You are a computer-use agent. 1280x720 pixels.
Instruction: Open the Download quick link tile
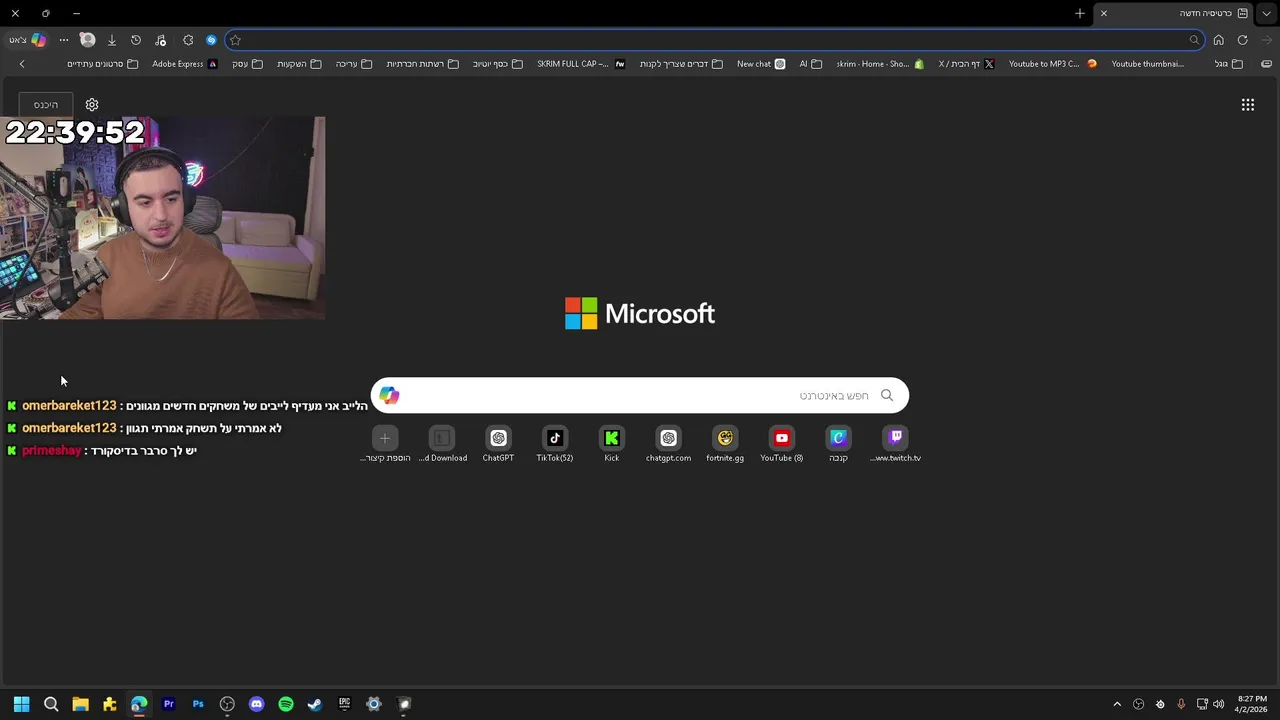tap(442, 444)
